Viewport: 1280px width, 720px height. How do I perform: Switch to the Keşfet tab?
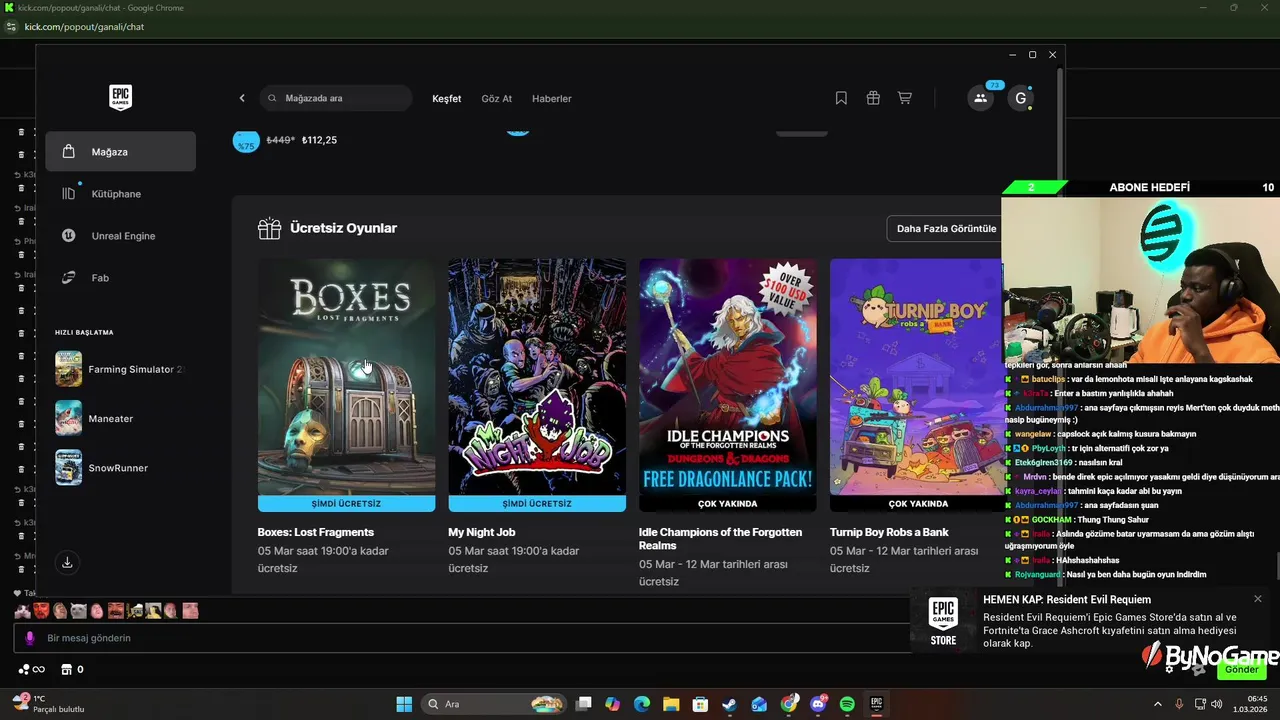(x=446, y=99)
